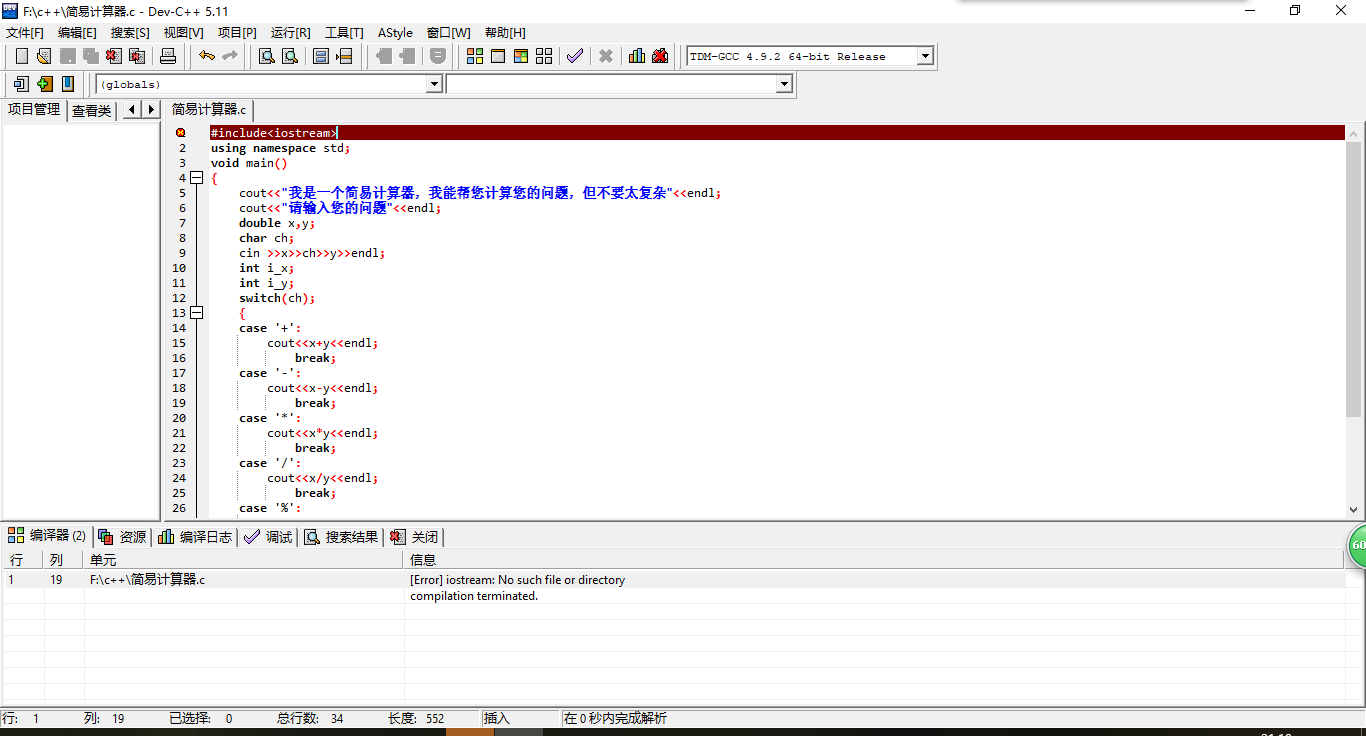
Task: Click the 'switch(ch);' code line
Action: click(x=277, y=298)
